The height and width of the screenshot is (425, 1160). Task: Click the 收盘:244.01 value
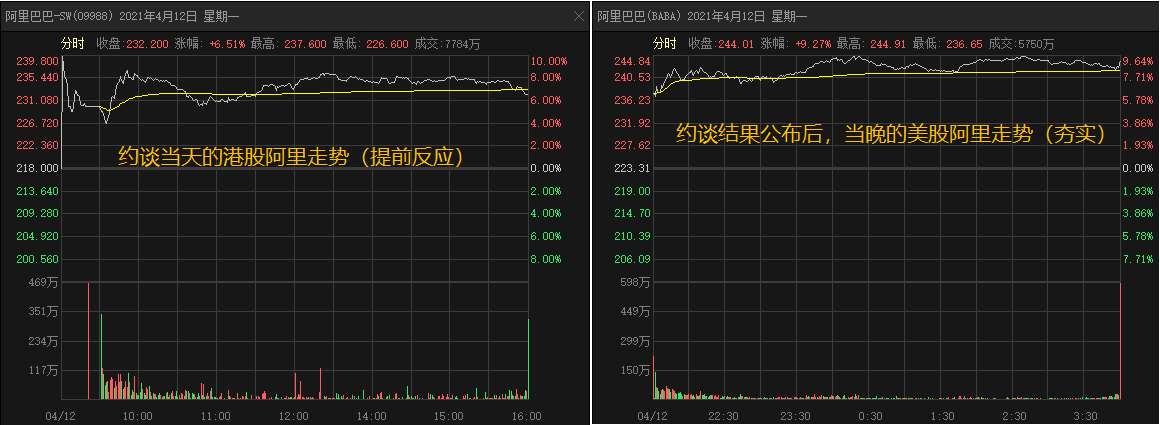point(721,44)
